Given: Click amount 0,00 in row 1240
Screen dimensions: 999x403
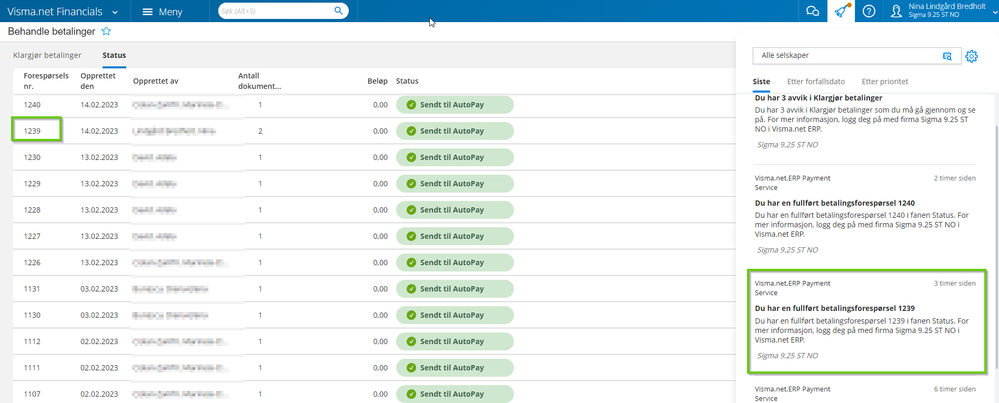Looking at the screenshot, I should pyautogui.click(x=380, y=104).
